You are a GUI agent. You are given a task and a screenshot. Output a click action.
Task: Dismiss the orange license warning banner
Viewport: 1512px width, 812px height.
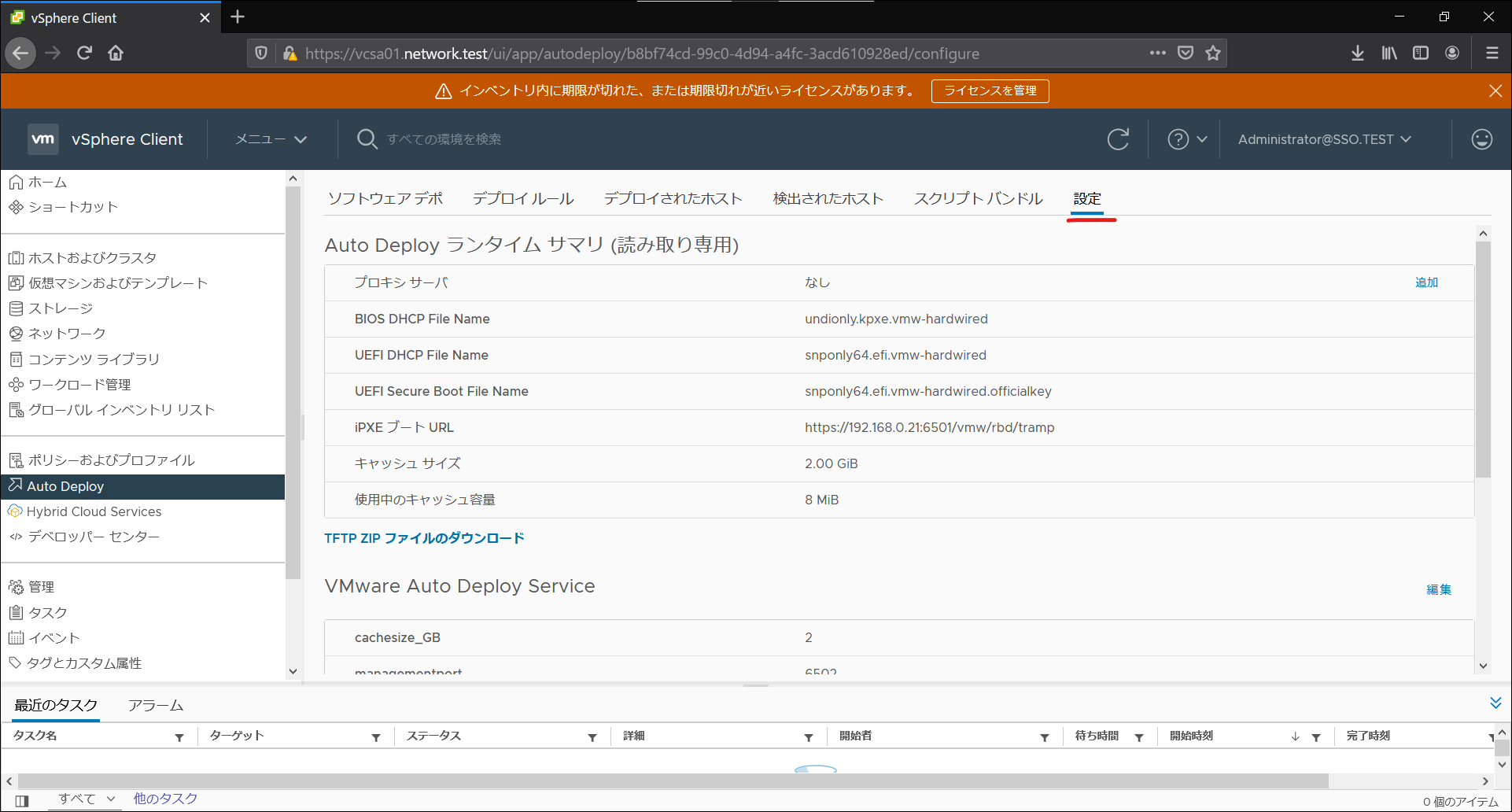(x=1495, y=90)
